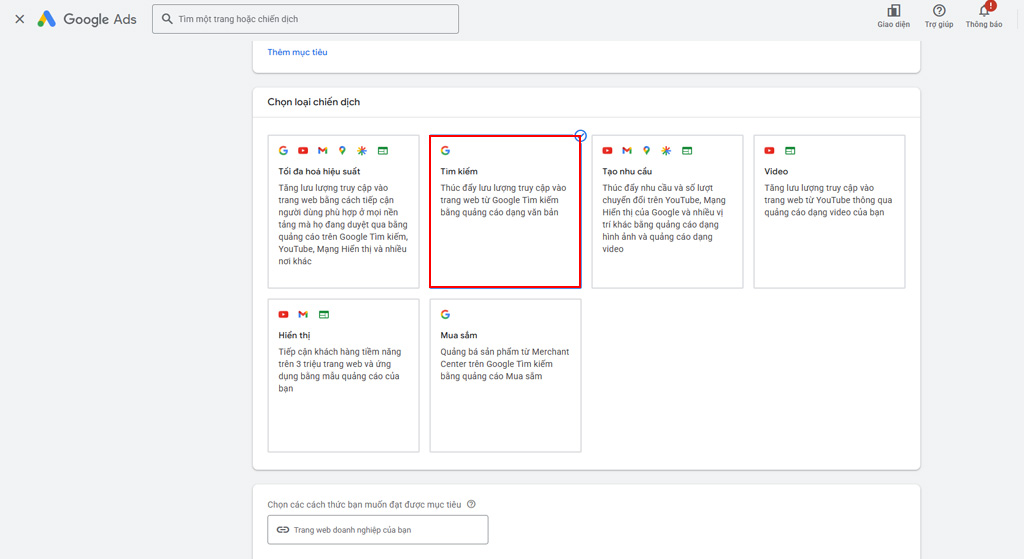This screenshot has height=559, width=1024.
Task: Click Gmail icon in Tối đa hoá hiệu suất card
Action: [323, 151]
